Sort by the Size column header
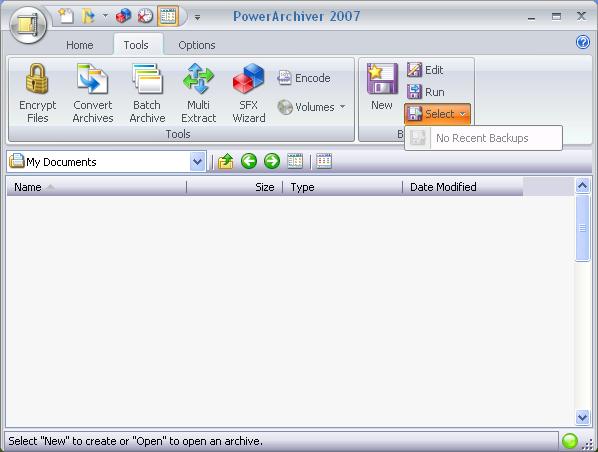This screenshot has height=452, width=598. click(235, 187)
